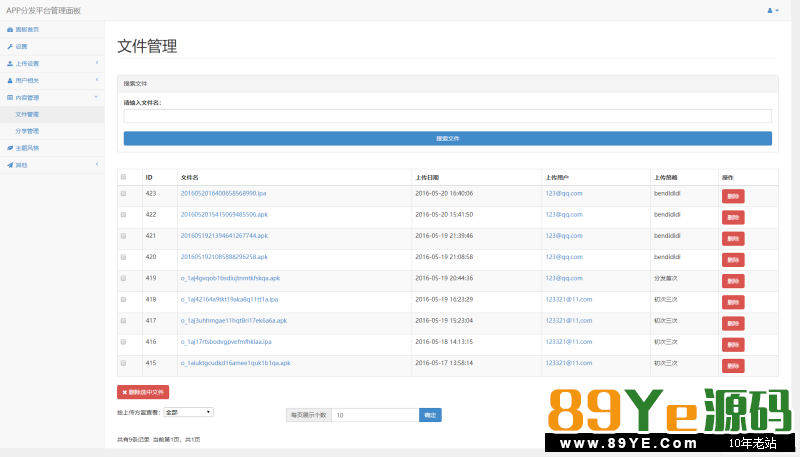The width and height of the screenshot is (800, 457).
Task: Open 面板首页 dashboard in sidebar
Action: (28, 30)
